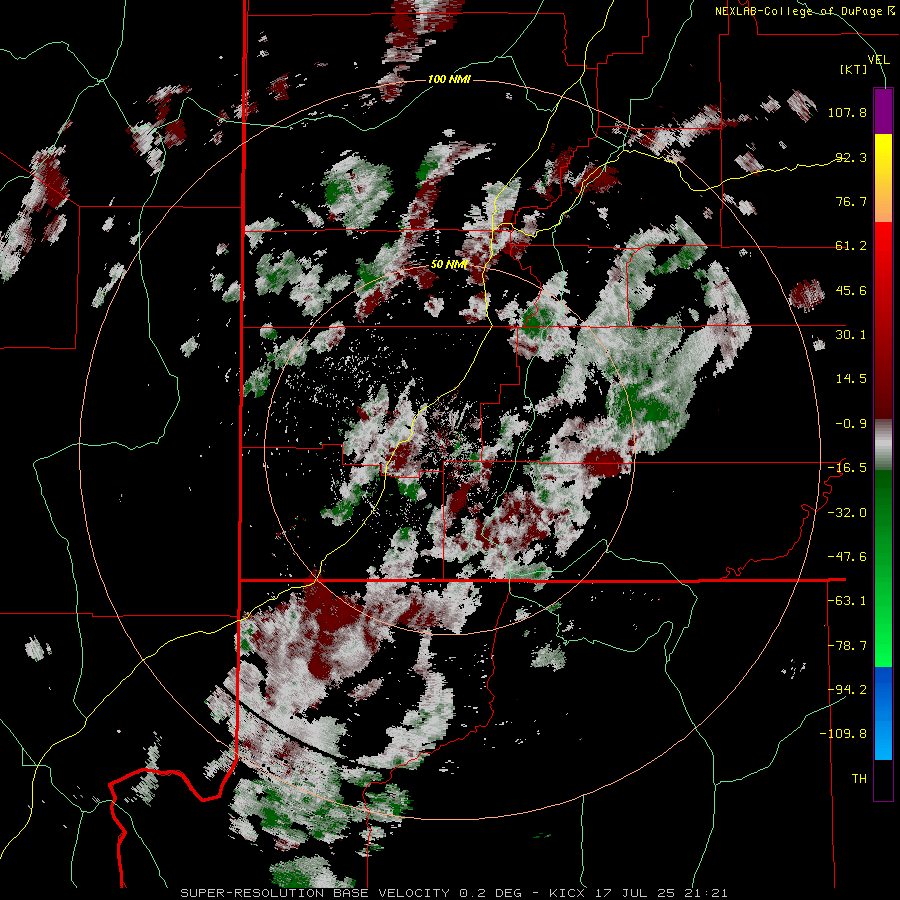The image size is (900, 900).
Task: Select the 14.5 value on velocity scale
Action: pyautogui.click(x=851, y=379)
